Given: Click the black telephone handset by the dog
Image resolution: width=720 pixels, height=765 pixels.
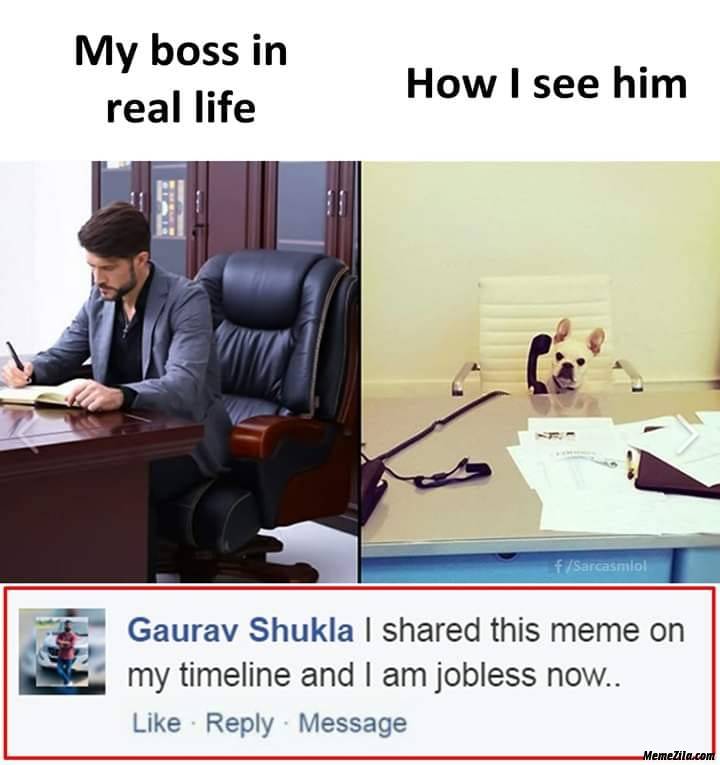Looking at the screenshot, I should point(539,362).
